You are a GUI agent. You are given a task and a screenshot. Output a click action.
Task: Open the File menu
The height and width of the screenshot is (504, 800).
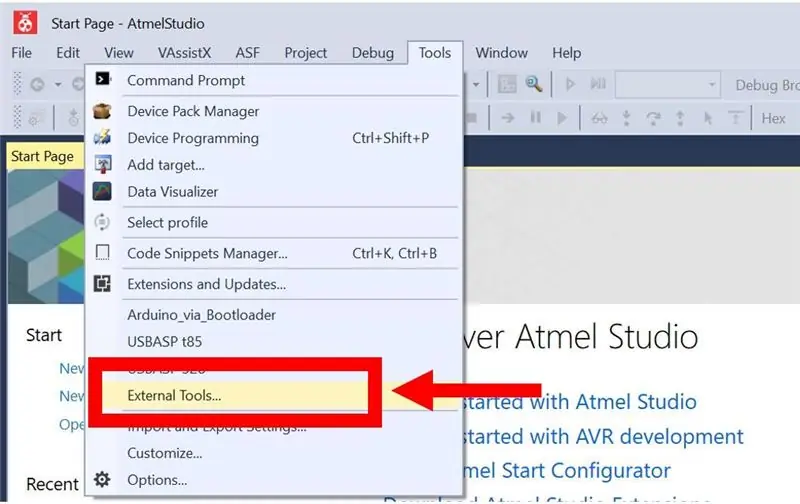point(21,53)
